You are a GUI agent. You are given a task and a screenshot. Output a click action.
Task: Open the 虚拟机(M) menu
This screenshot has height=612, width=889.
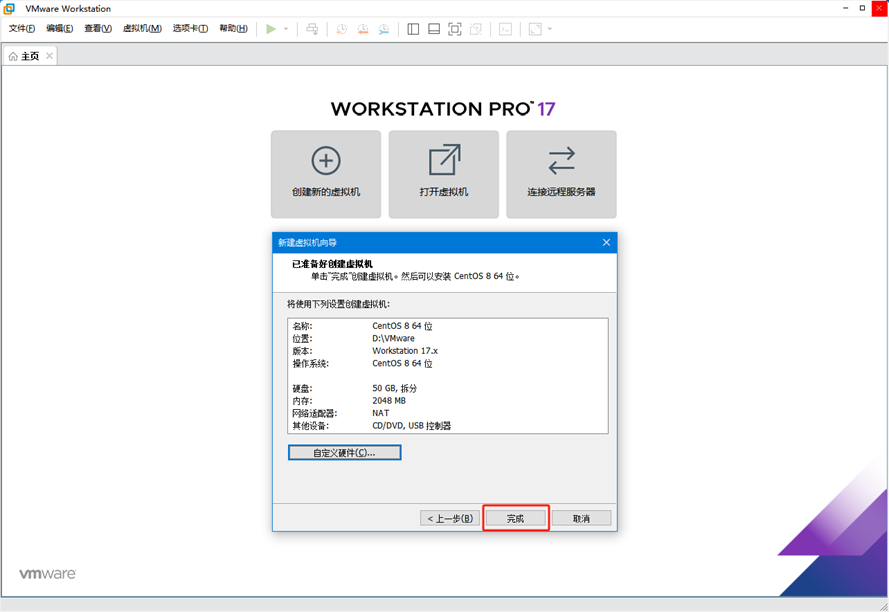[142, 28]
